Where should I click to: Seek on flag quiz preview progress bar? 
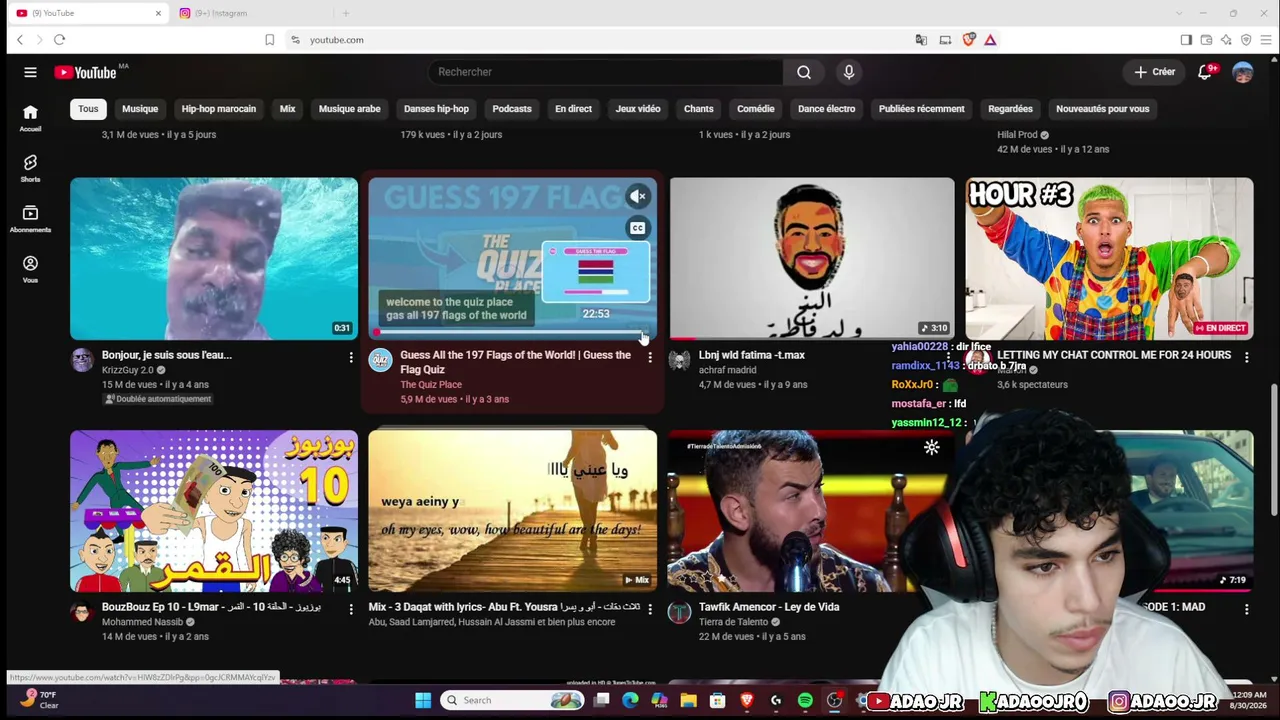pos(512,333)
